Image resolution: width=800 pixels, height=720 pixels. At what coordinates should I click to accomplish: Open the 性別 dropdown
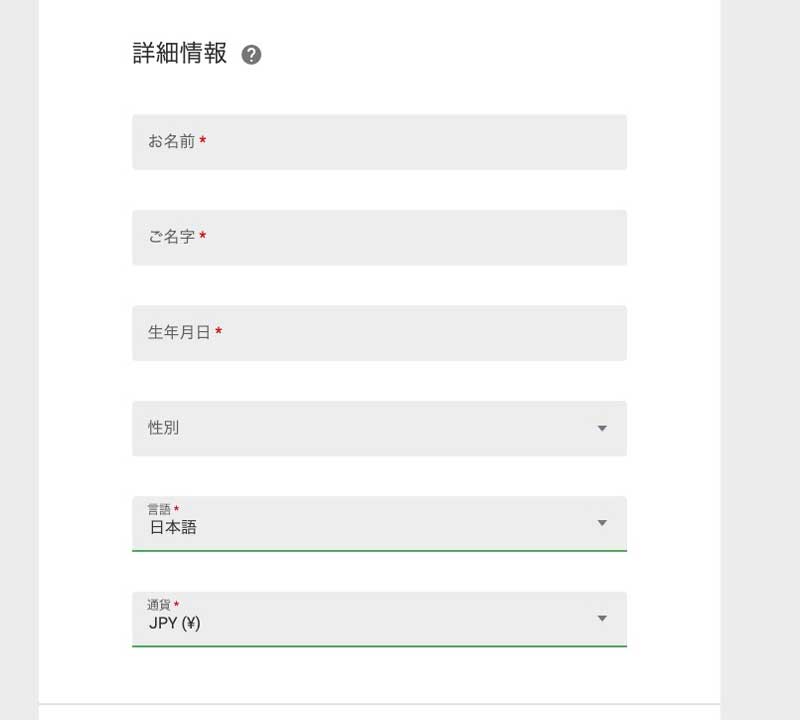point(379,428)
